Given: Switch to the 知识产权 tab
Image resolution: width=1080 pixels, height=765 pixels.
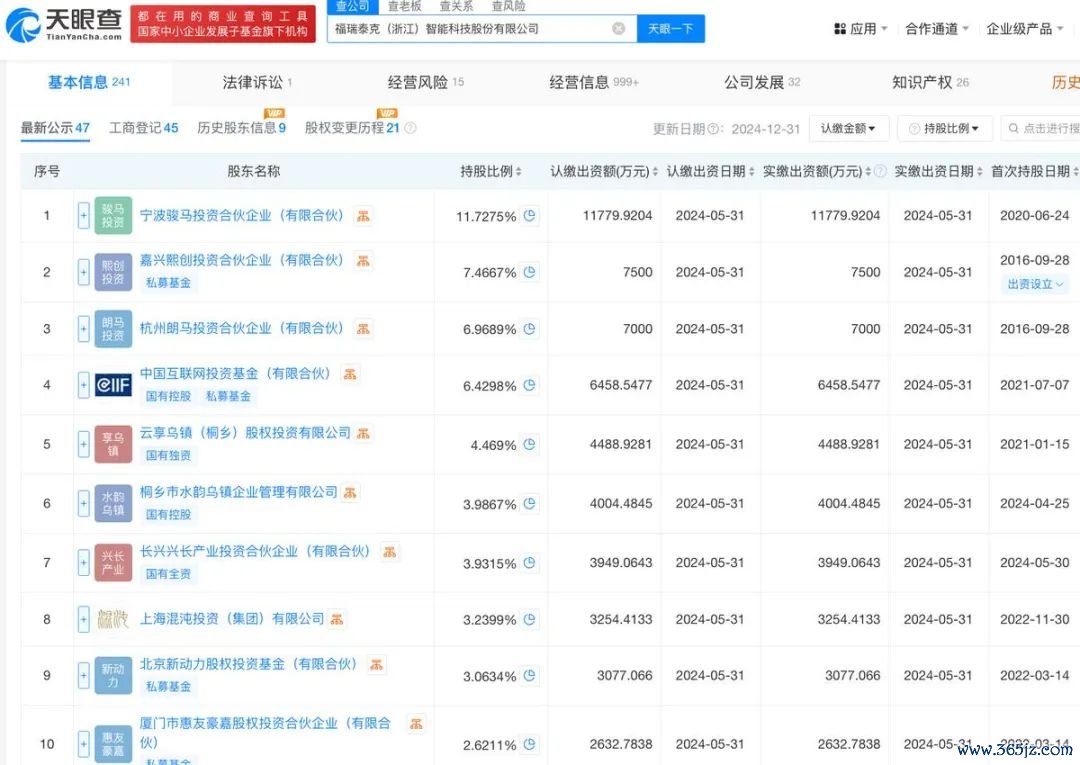Looking at the screenshot, I should click(931, 83).
